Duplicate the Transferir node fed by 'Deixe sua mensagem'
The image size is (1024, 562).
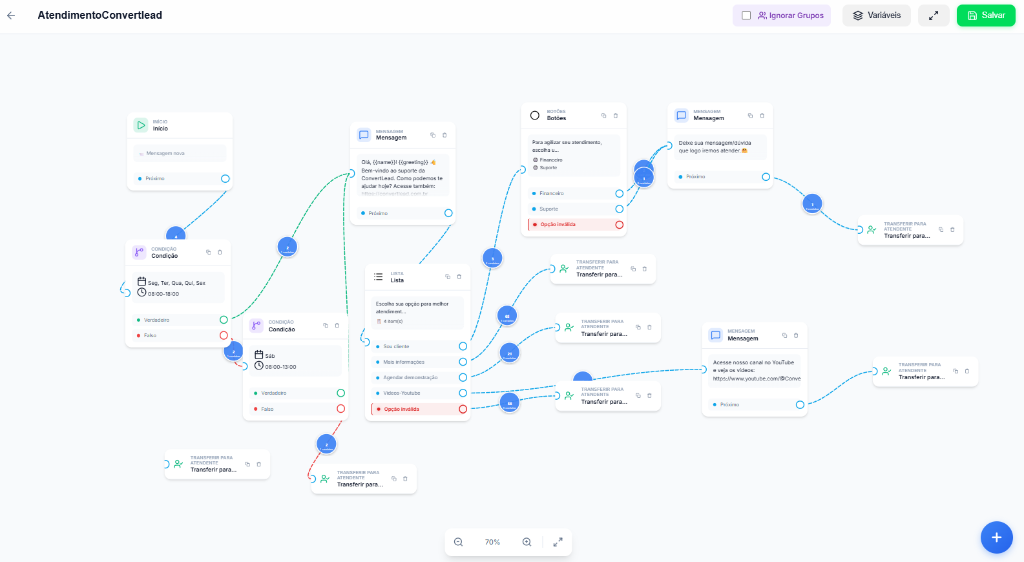click(941, 230)
